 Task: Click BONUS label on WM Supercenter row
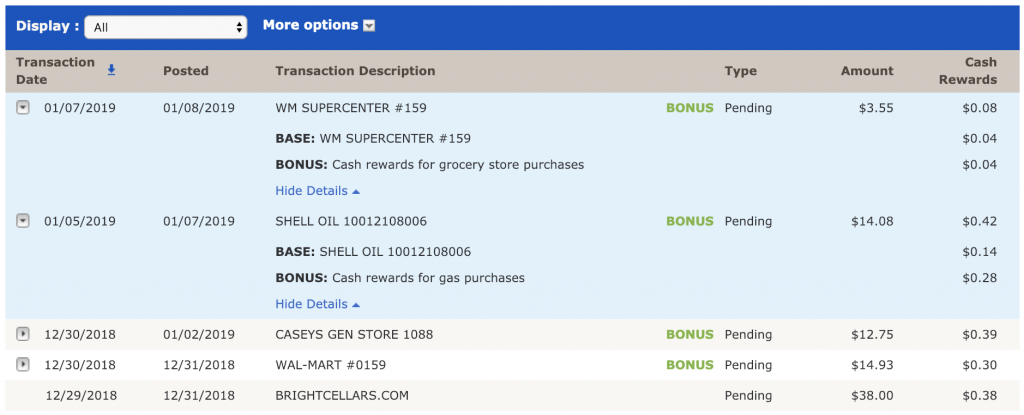click(x=690, y=108)
